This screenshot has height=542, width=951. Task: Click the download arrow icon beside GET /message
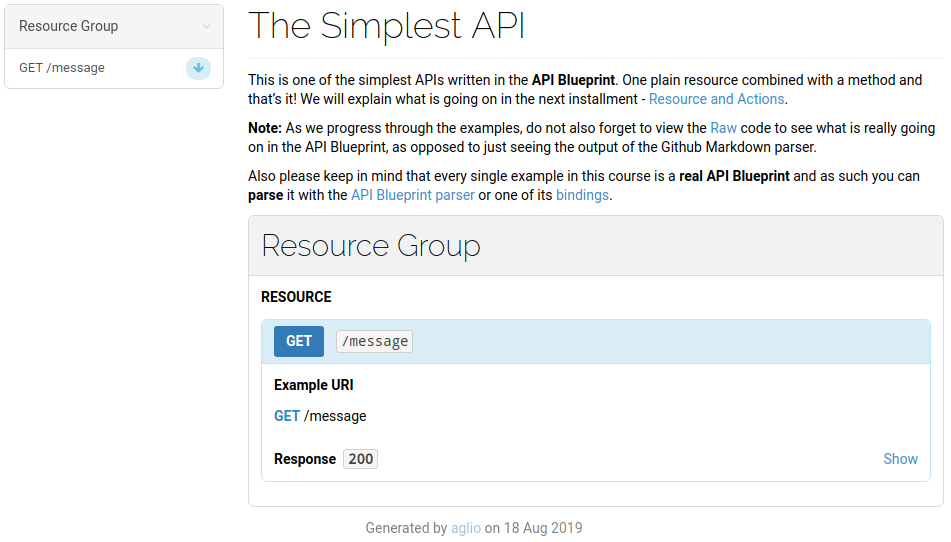coord(198,68)
